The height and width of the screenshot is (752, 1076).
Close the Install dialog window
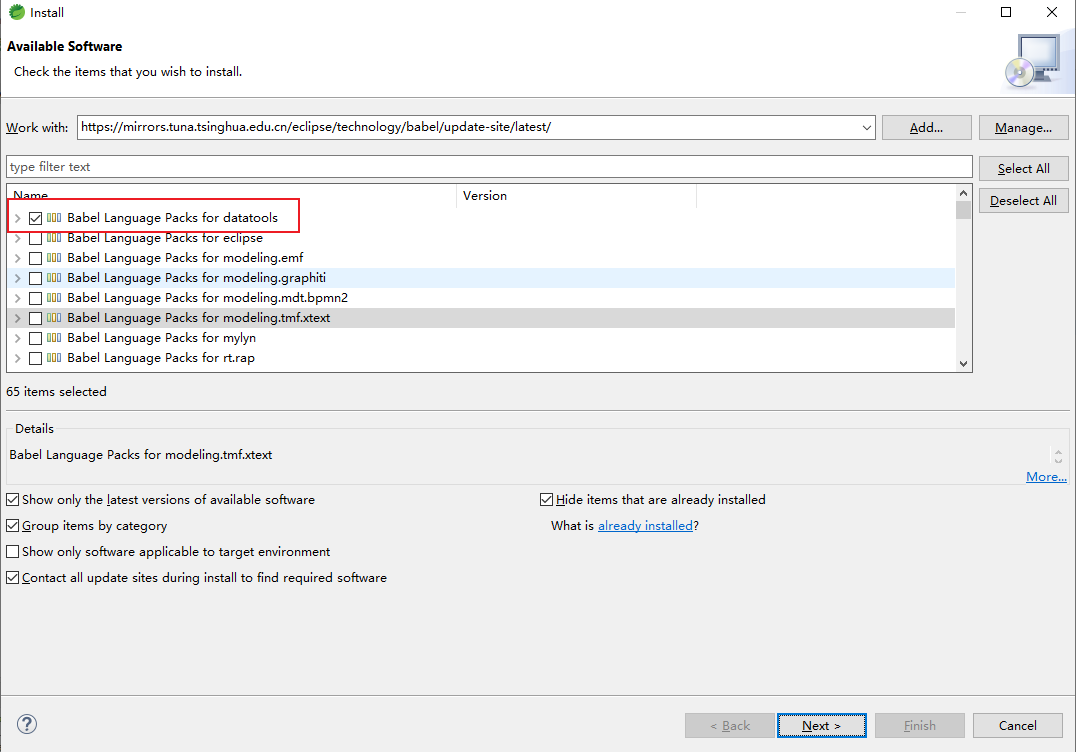tap(1051, 12)
